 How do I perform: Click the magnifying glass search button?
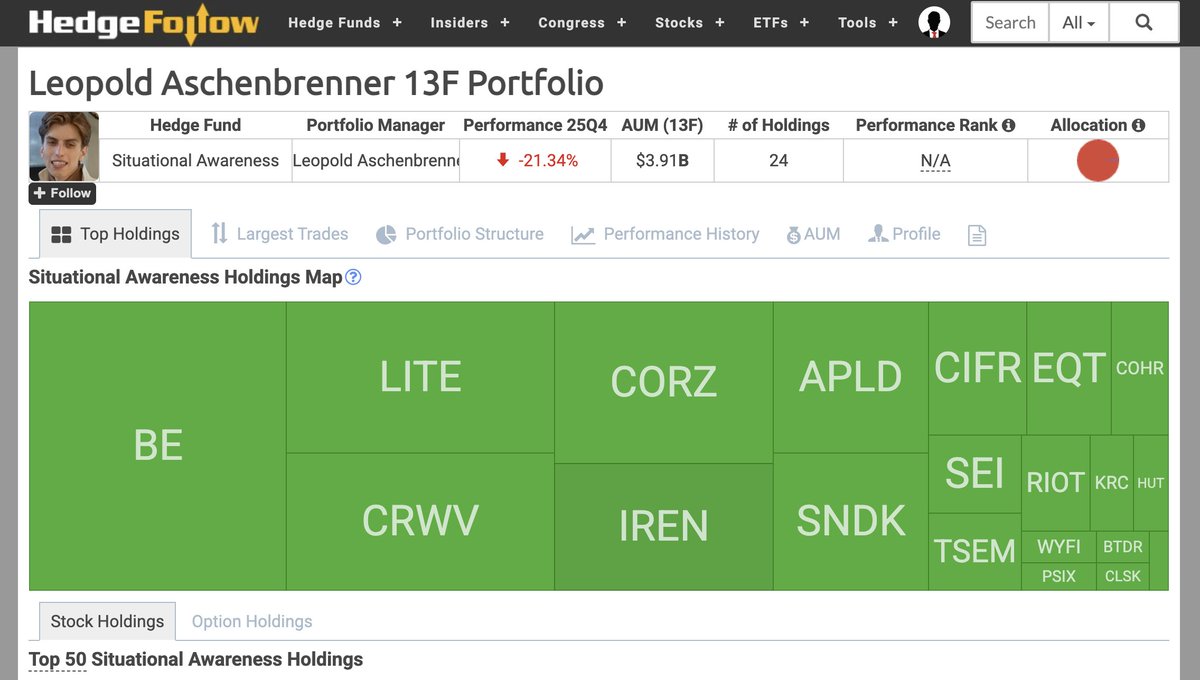[x=1144, y=22]
